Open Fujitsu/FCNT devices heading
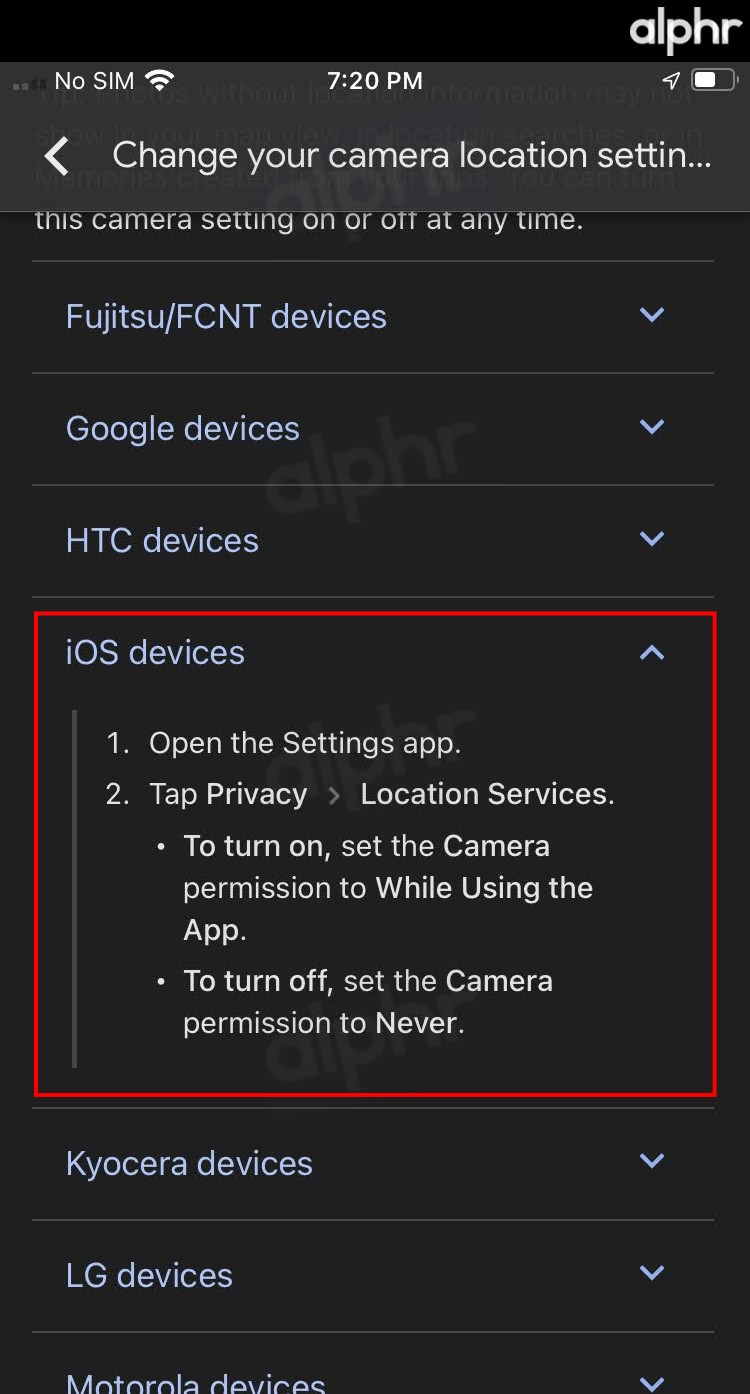 point(226,317)
